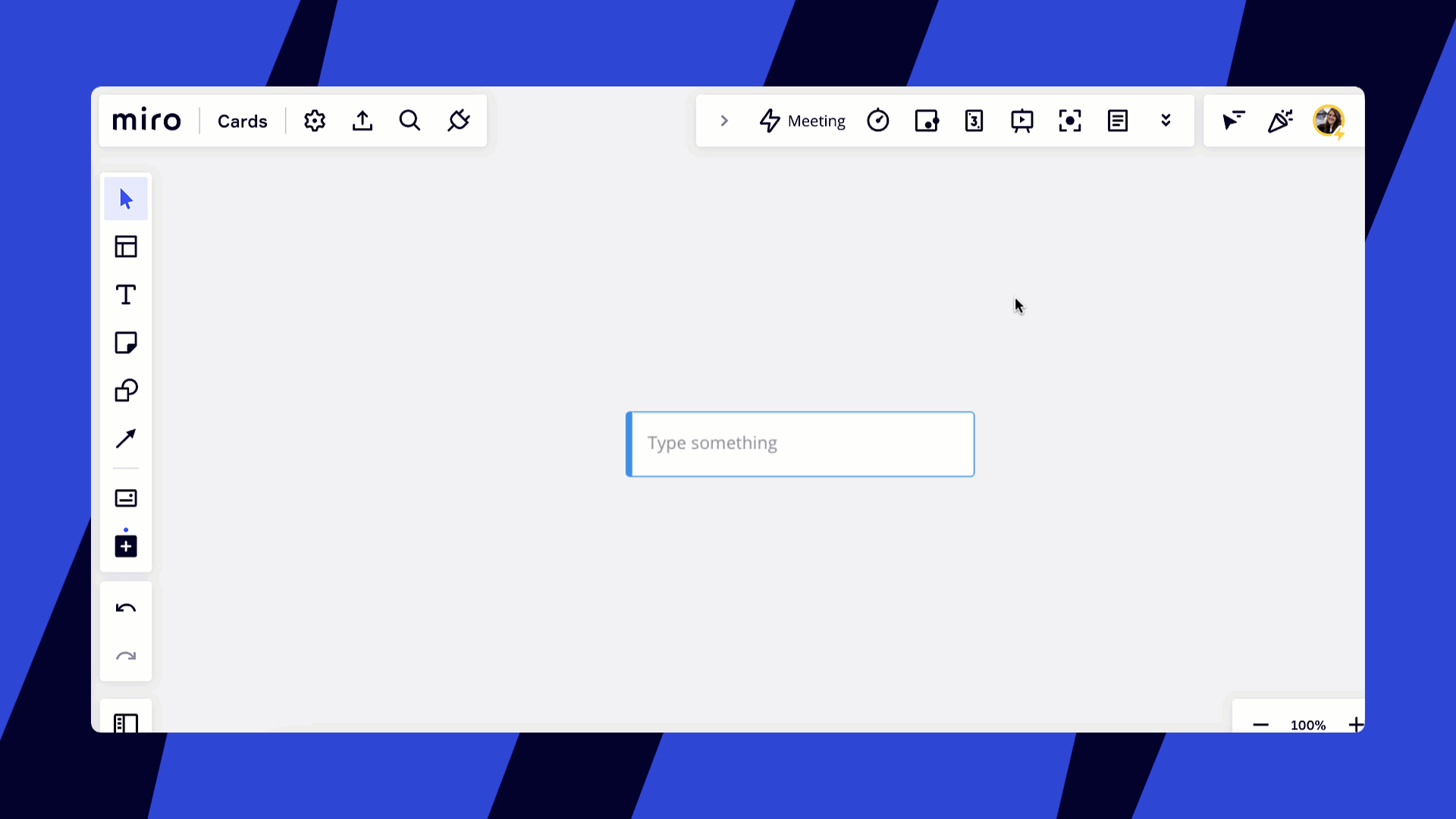Select the frames tool
1456x819 pixels.
[x=125, y=247]
